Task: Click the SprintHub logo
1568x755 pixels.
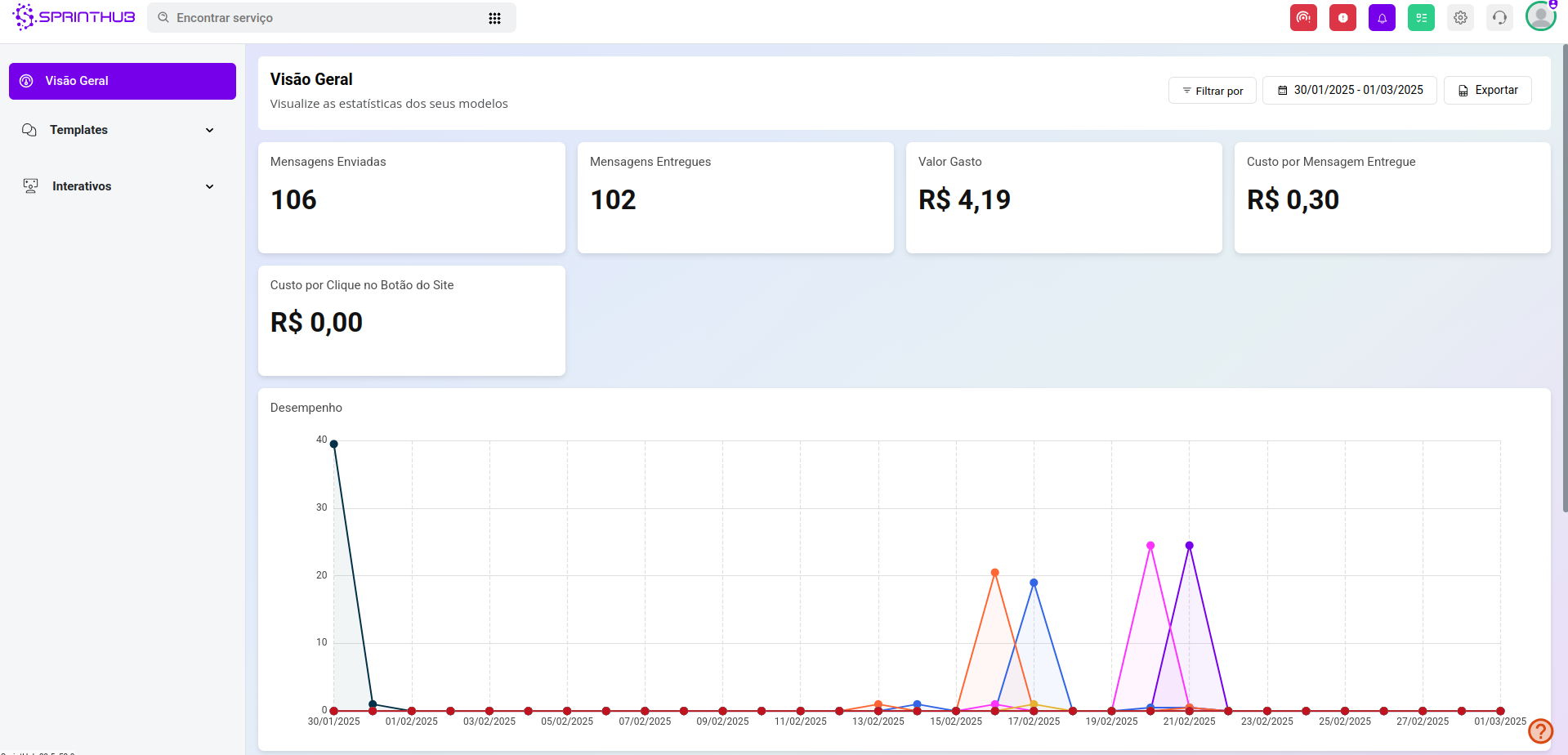Action: 74,17
